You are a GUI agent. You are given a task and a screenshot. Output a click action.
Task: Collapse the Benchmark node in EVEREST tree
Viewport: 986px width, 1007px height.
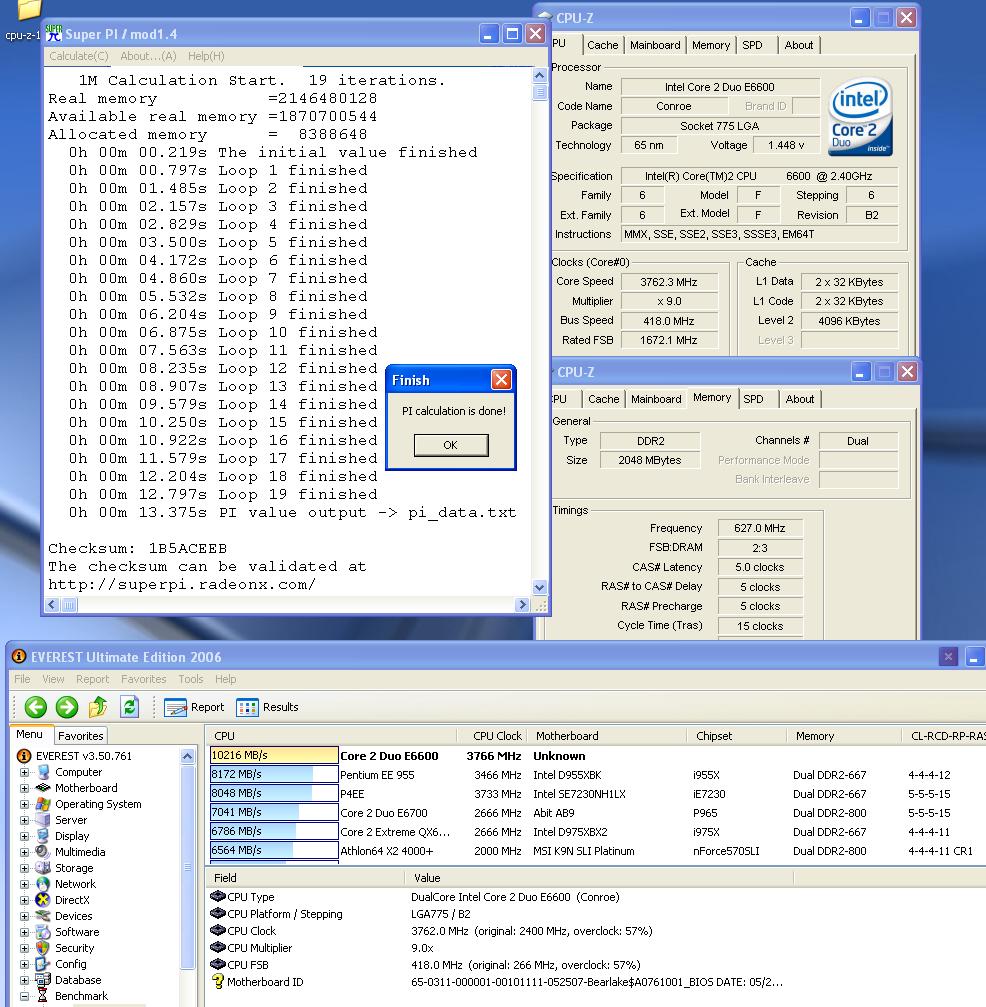(x=24, y=996)
